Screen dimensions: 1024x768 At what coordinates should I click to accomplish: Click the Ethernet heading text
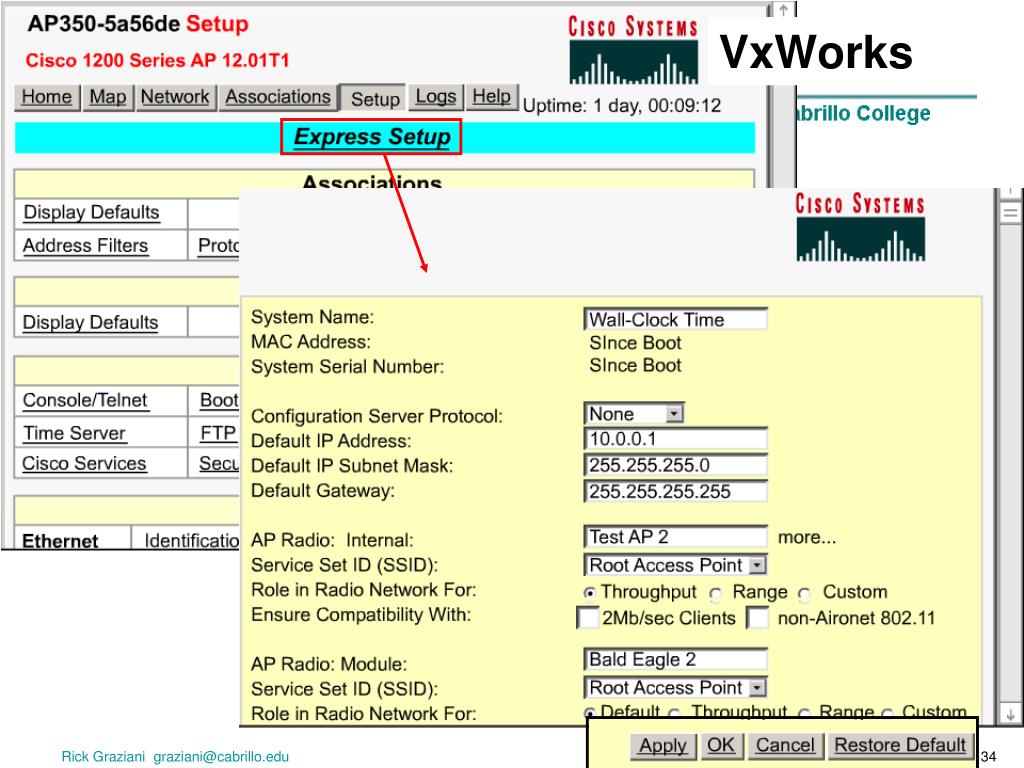click(x=60, y=541)
